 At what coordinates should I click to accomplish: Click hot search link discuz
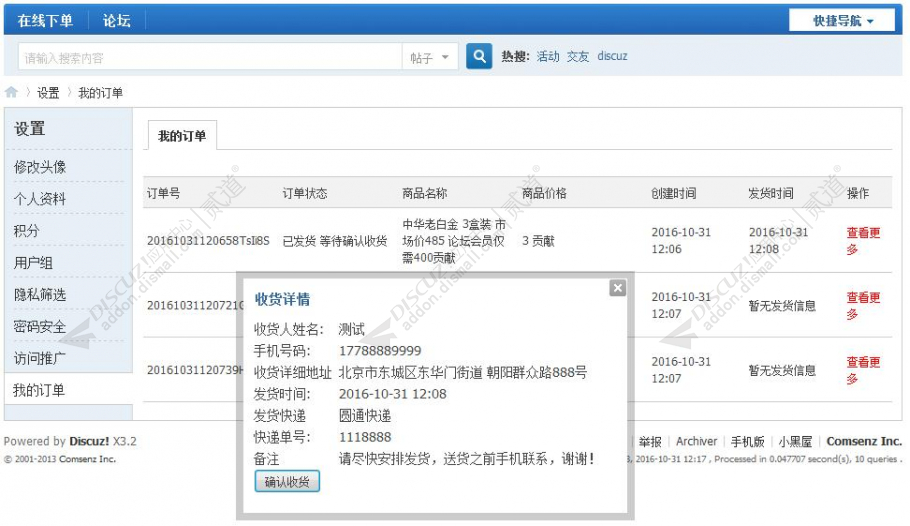(612, 56)
